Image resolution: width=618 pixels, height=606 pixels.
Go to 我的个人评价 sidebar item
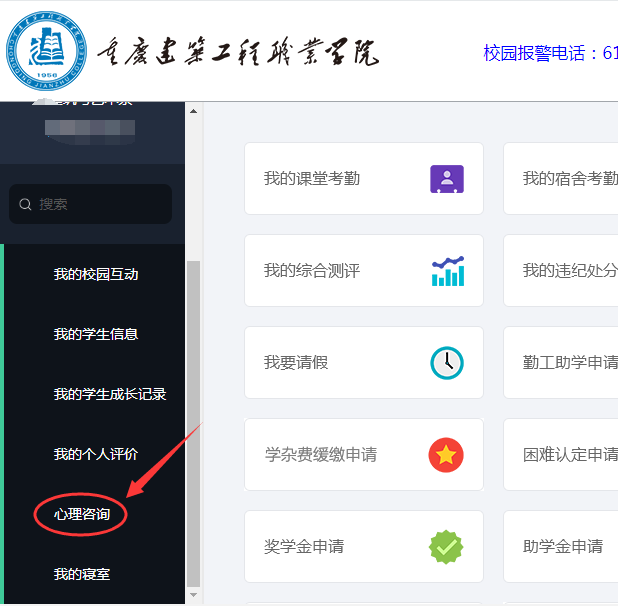[x=96, y=454]
